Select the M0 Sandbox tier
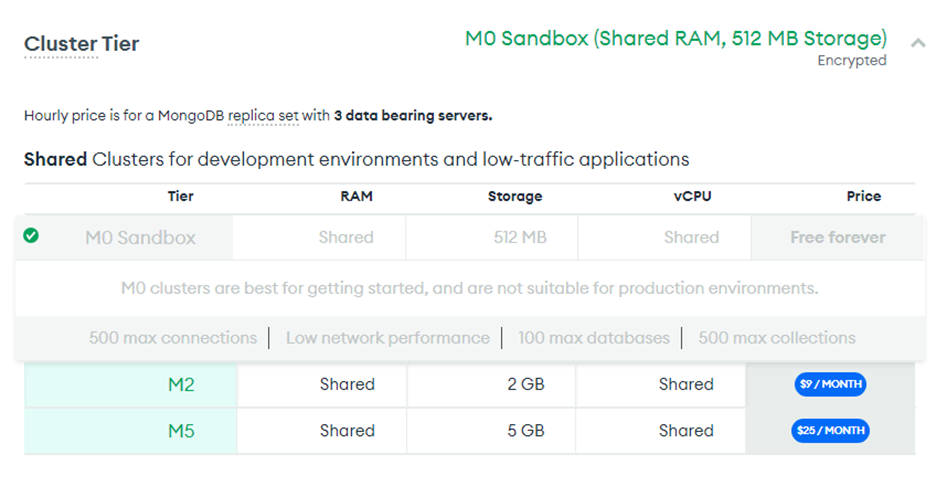The image size is (936, 496). [x=140, y=238]
